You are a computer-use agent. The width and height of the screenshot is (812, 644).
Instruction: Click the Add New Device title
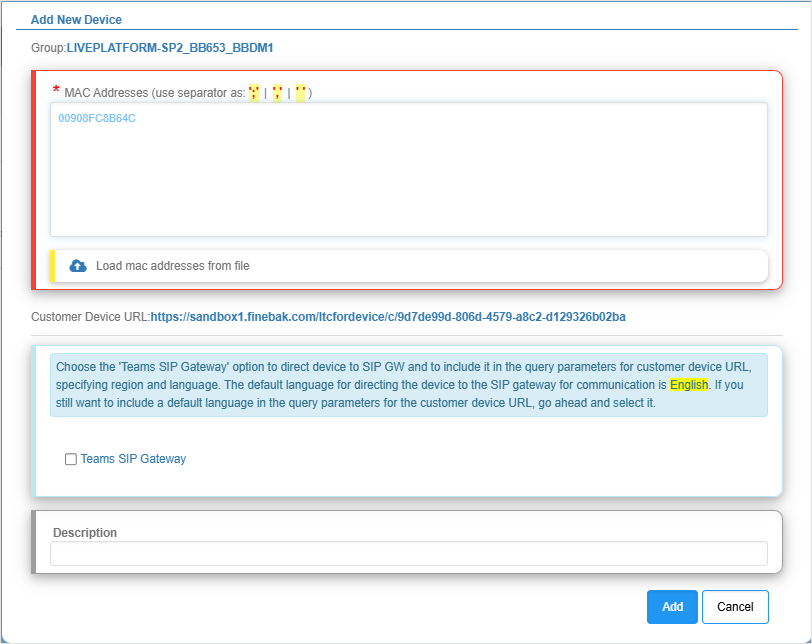(x=76, y=20)
